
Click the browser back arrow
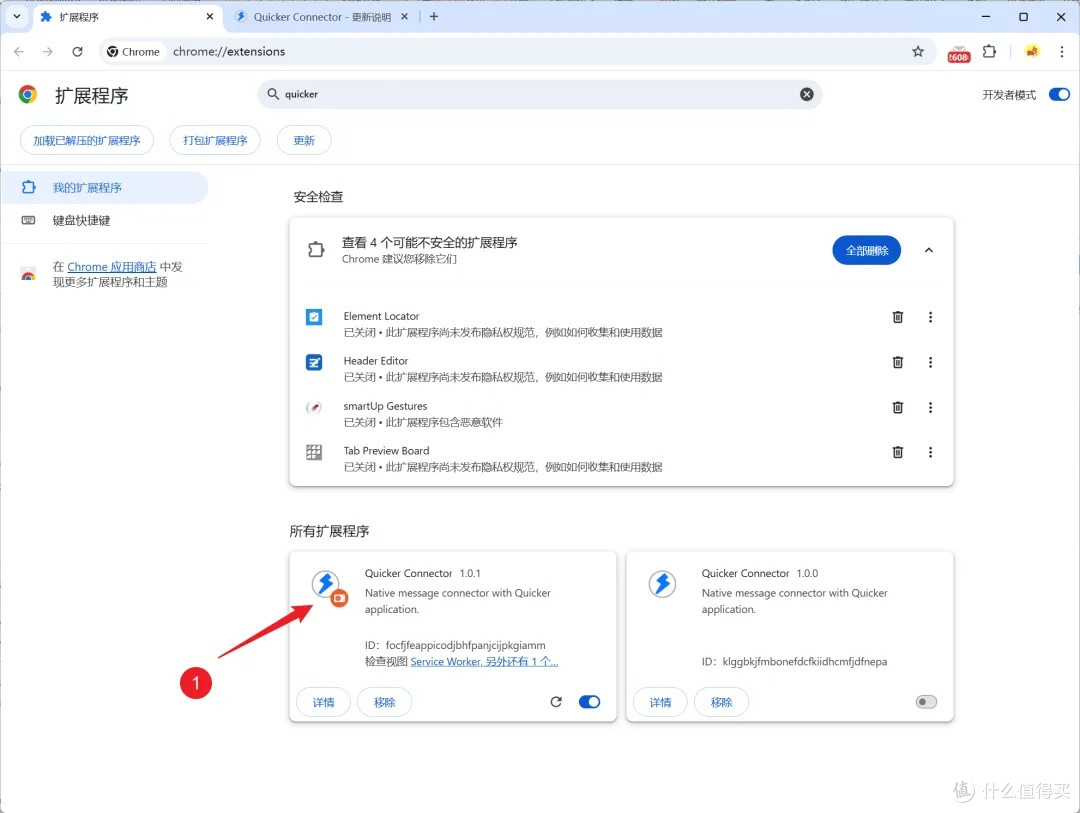pos(19,52)
